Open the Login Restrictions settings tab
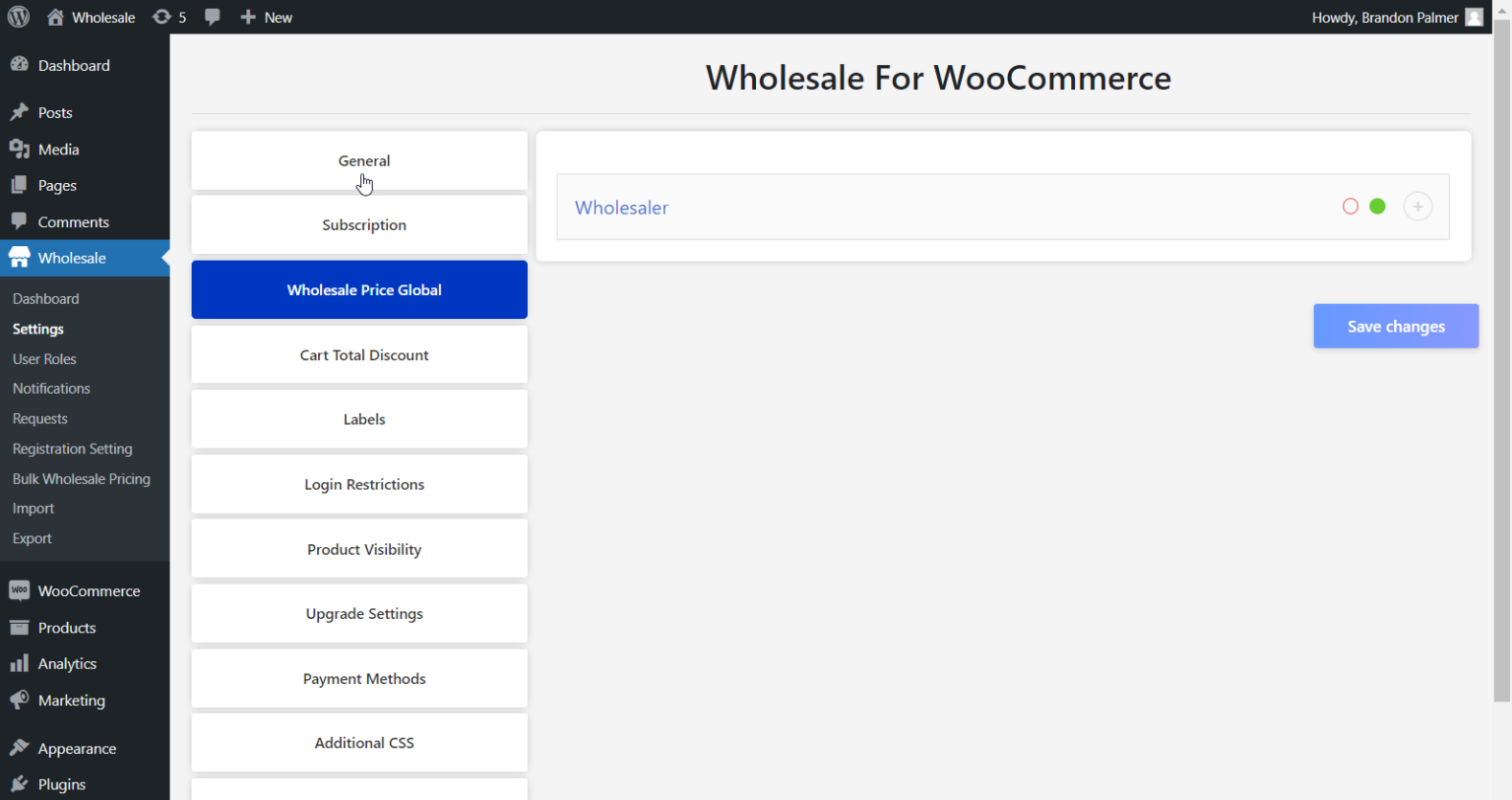Viewport: 1512px width, 800px height. (x=363, y=483)
